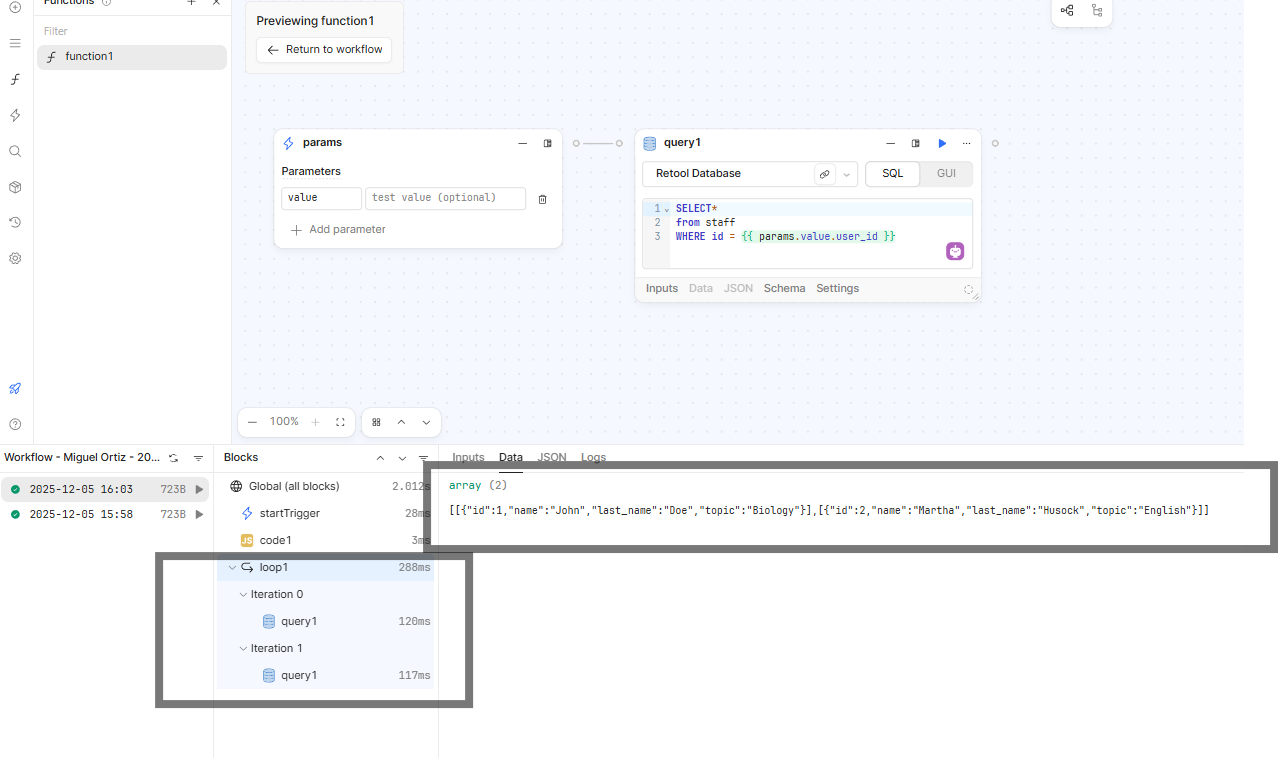Open query1 more options ellipsis
This screenshot has width=1278, height=758.
click(x=966, y=143)
